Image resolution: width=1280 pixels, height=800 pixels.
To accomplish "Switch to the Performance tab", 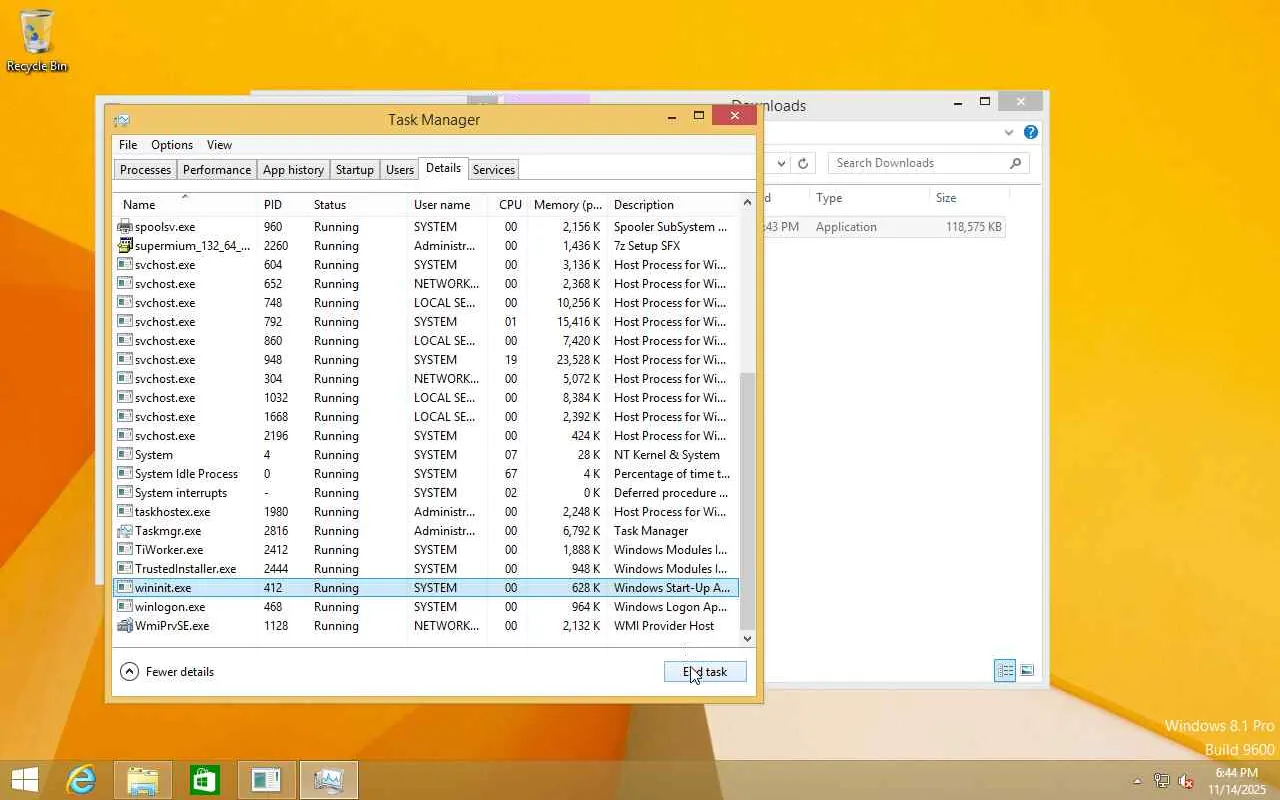I will pyautogui.click(x=216, y=169).
